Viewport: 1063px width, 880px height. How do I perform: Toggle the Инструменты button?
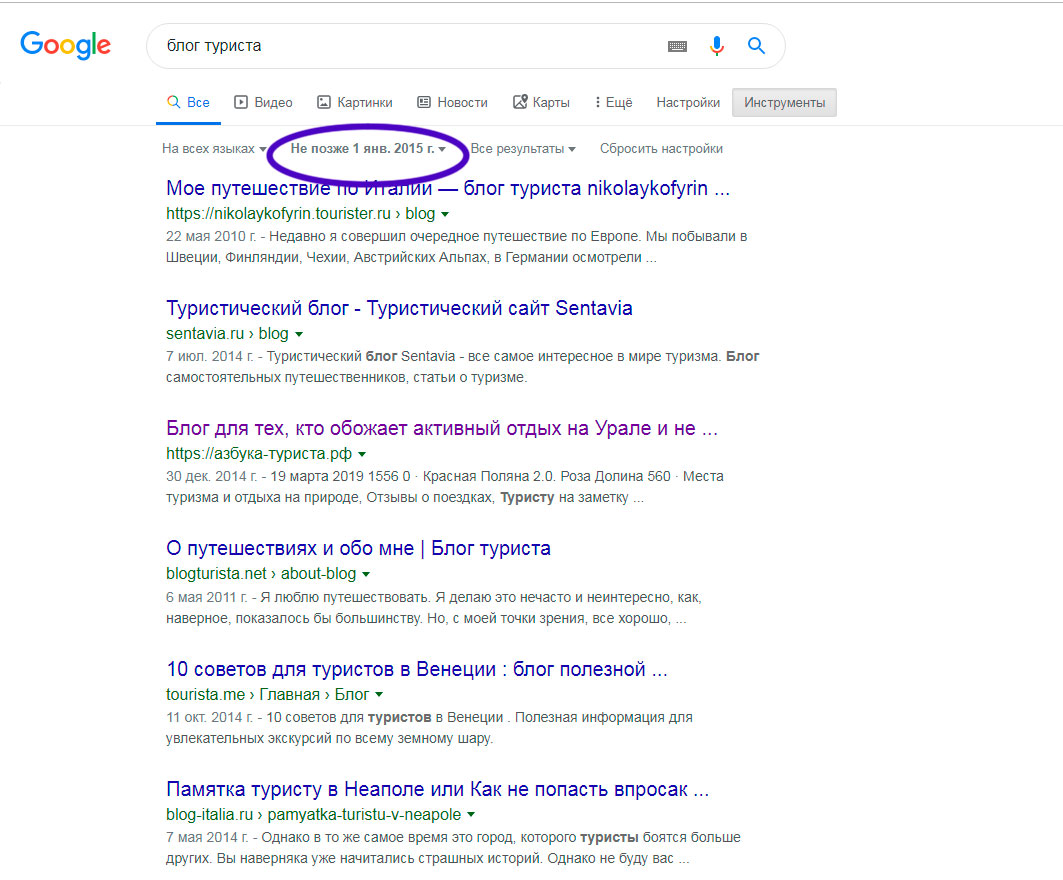click(784, 102)
